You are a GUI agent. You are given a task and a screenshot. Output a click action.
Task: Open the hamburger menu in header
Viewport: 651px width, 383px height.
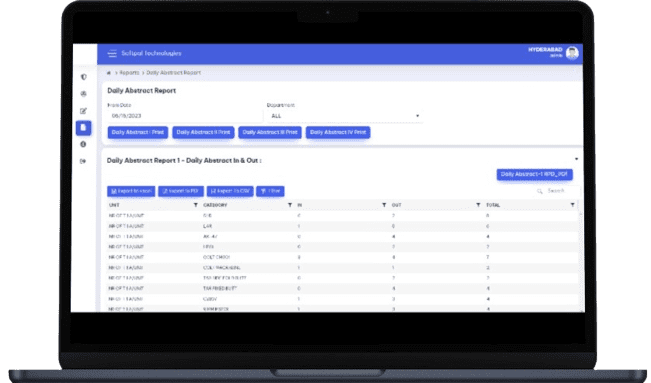coord(112,54)
